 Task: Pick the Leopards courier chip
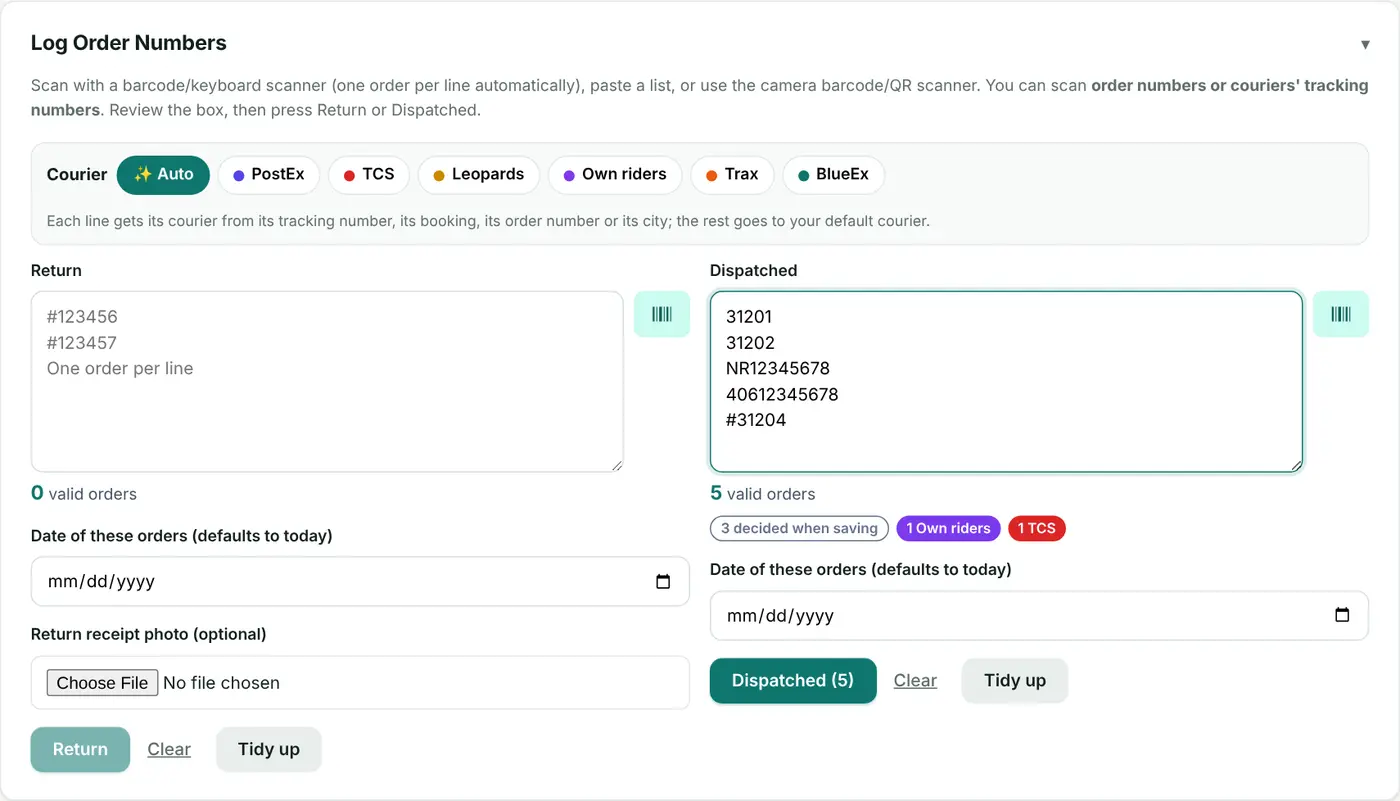pyautogui.click(x=479, y=175)
